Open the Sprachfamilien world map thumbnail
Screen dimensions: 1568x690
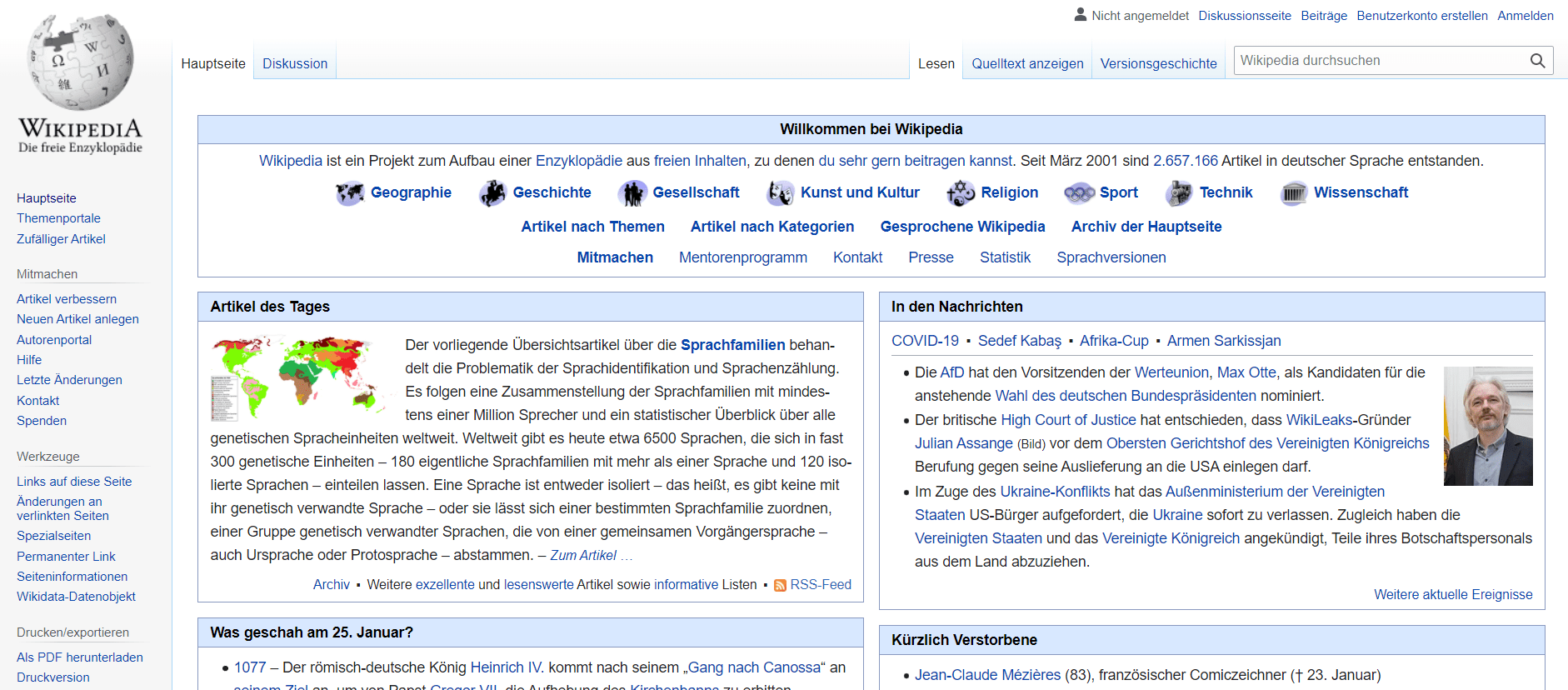300,378
